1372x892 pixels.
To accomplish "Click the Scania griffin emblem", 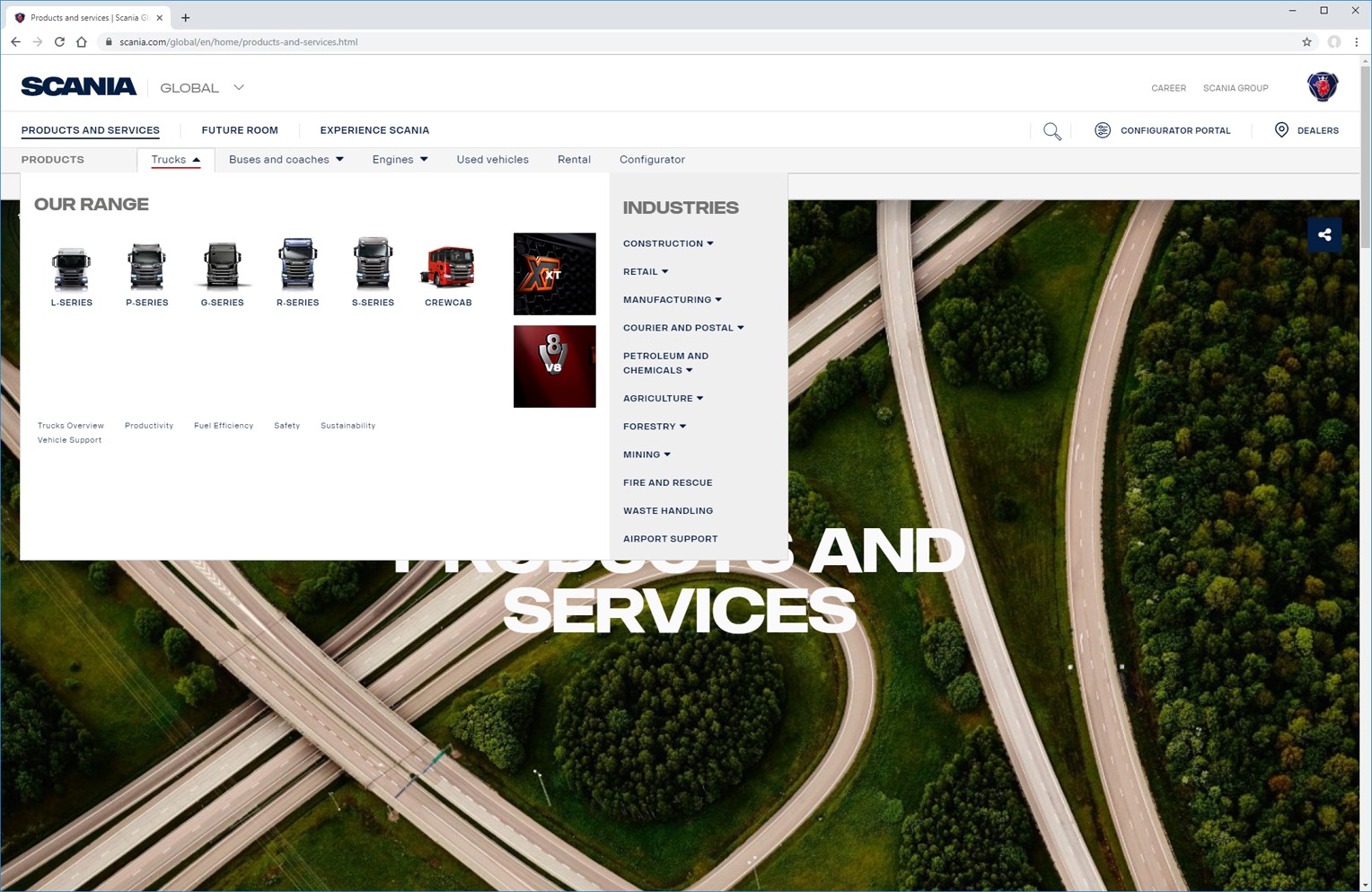I will click(x=1323, y=86).
